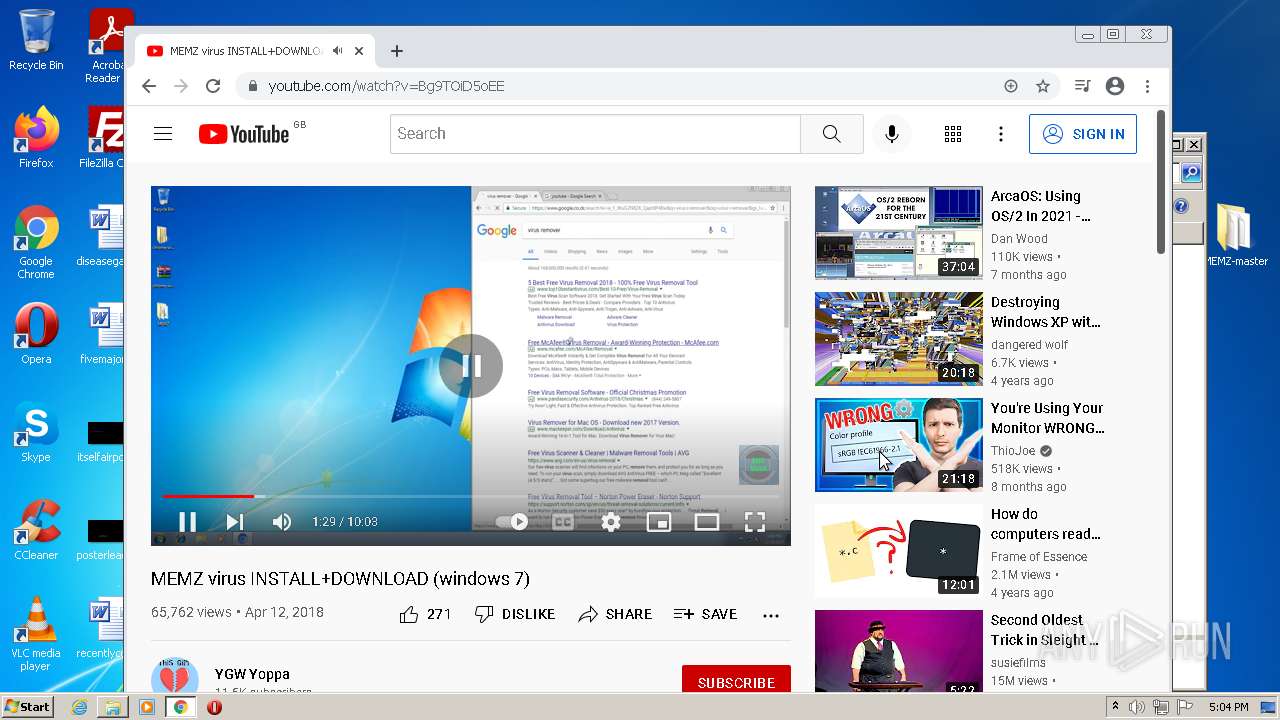Screen dimensions: 1280x720
Task: Pause the YouTube video with the control bar button
Action: pyautogui.click(x=187, y=521)
